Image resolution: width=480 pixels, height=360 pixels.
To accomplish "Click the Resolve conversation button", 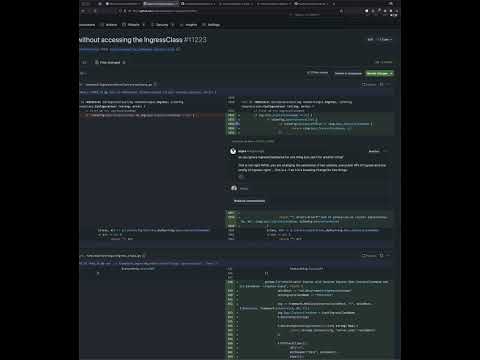I will 249,201.
